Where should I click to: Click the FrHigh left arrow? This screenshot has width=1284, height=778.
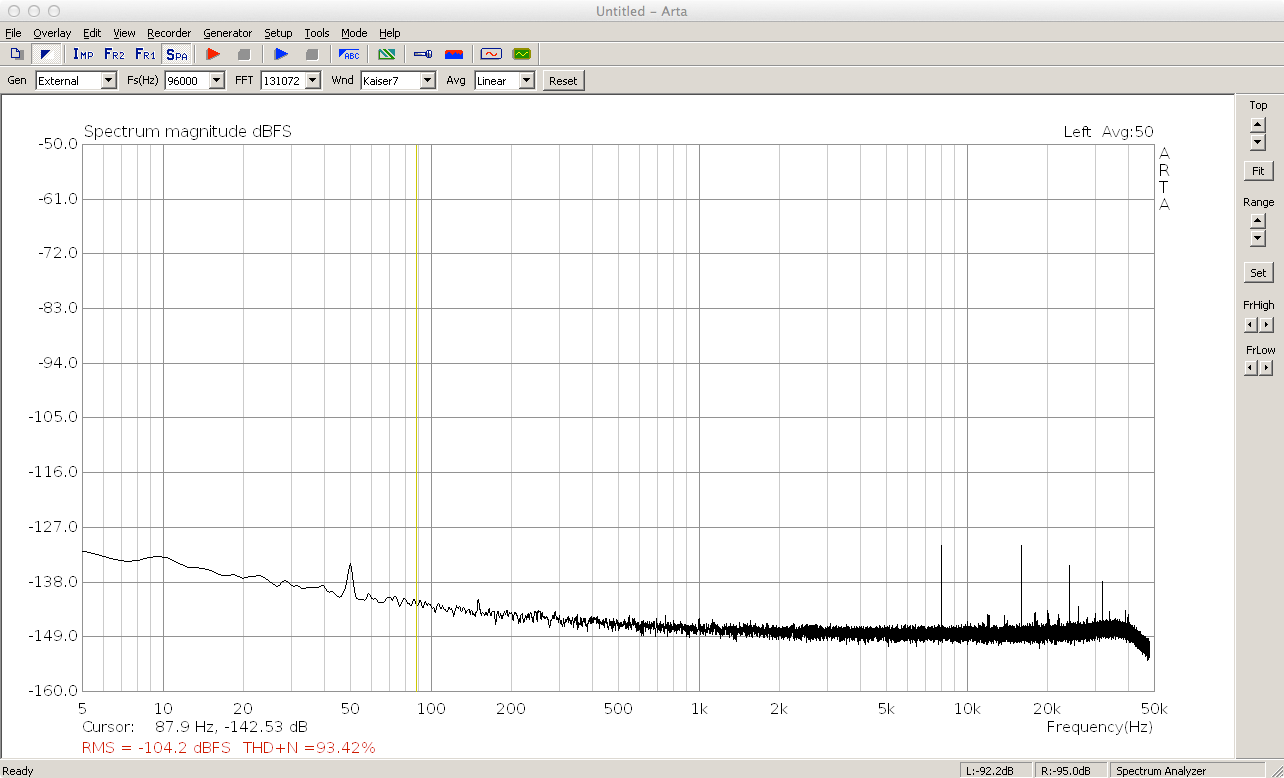point(1250,324)
